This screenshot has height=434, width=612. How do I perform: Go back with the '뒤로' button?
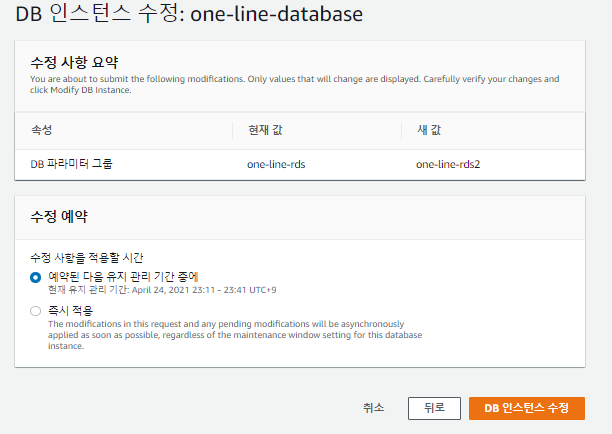(434, 408)
